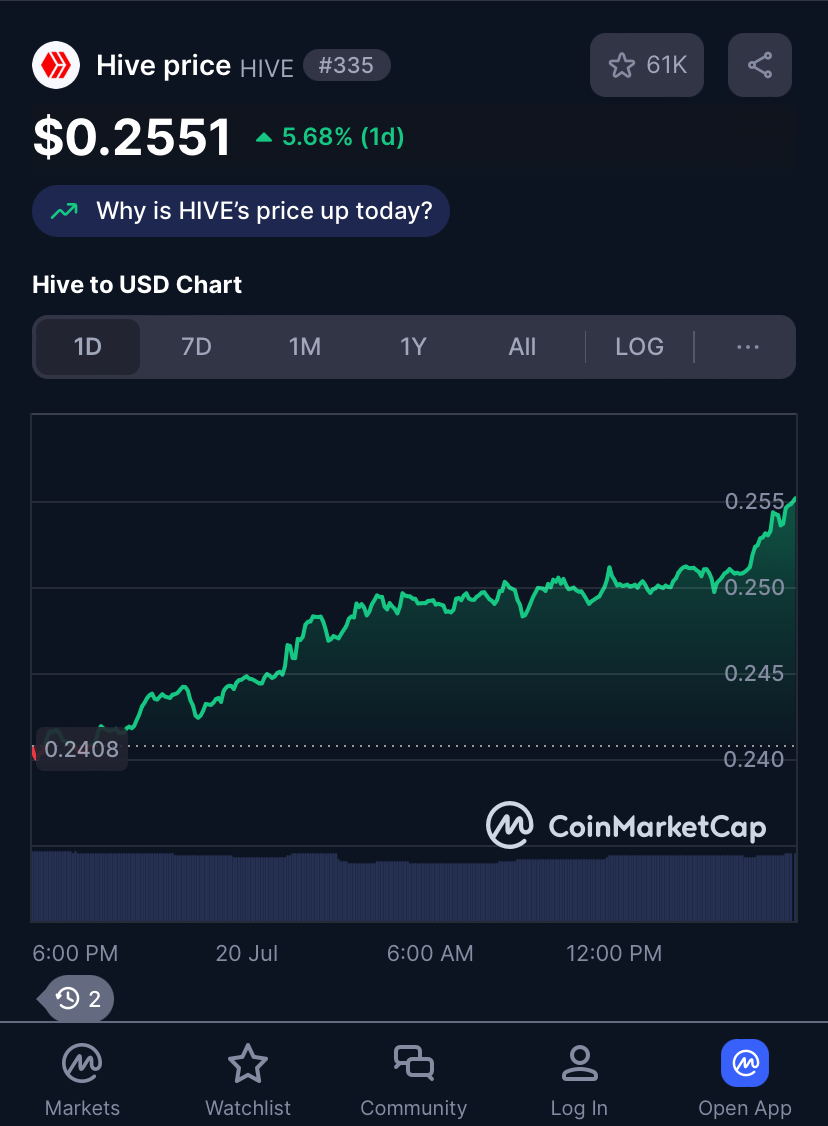Viewport: 828px width, 1126px height.
Task: Click the 0.2408 opening price marker
Action: click(x=81, y=749)
